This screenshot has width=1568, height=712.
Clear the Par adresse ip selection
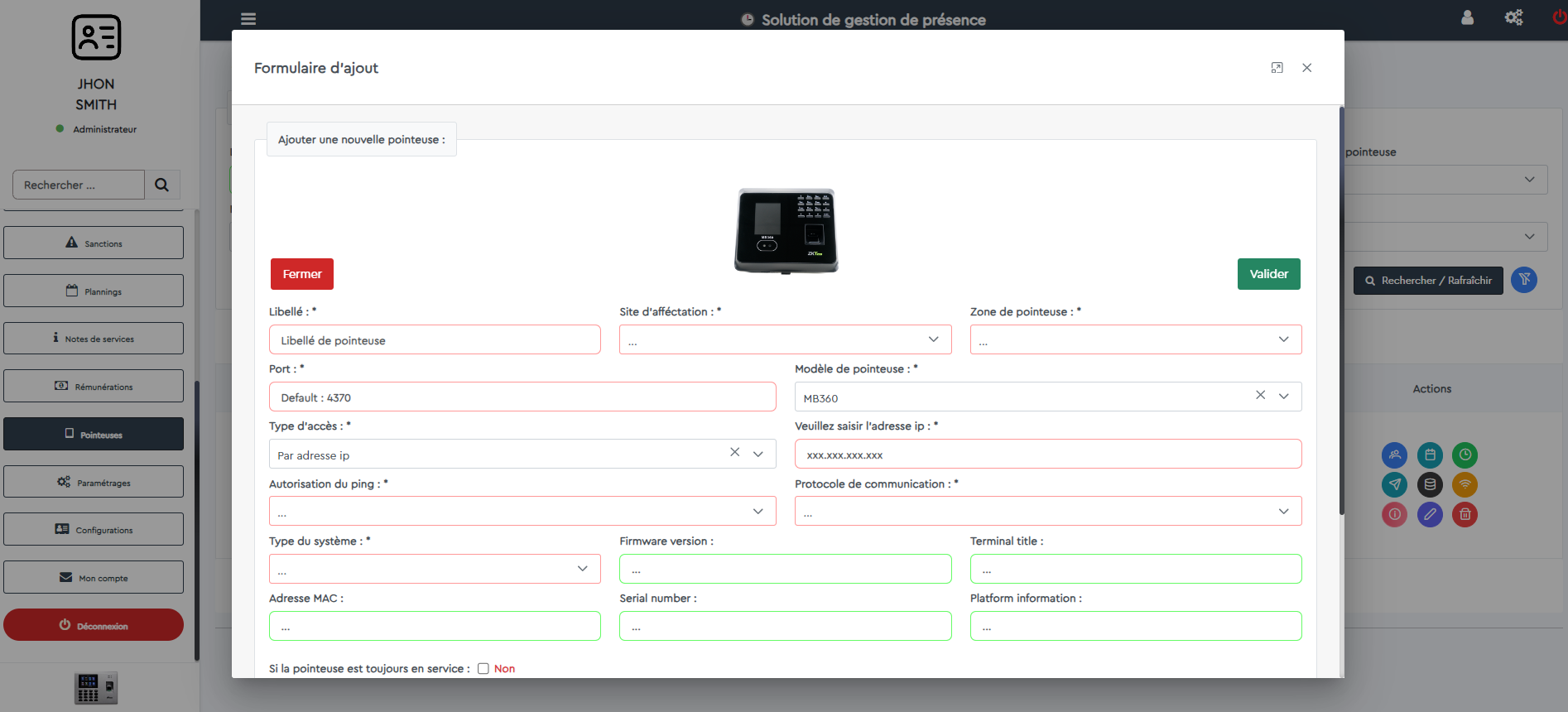pos(734,452)
